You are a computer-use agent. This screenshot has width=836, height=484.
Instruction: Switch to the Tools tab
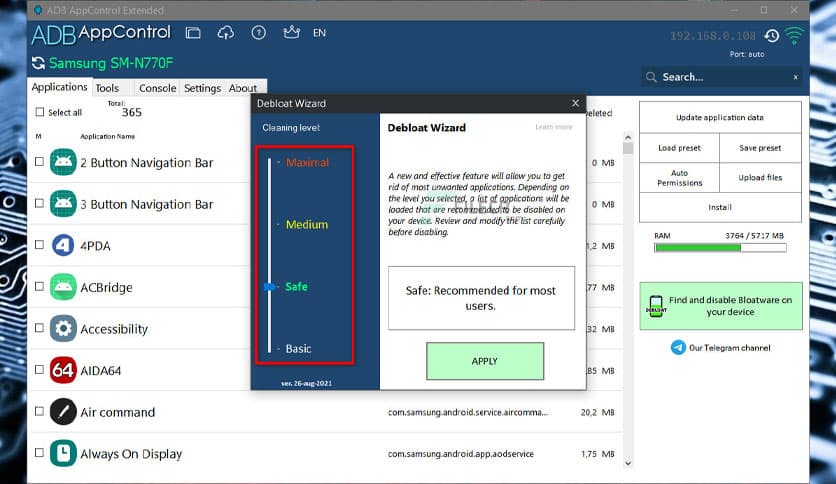[107, 88]
